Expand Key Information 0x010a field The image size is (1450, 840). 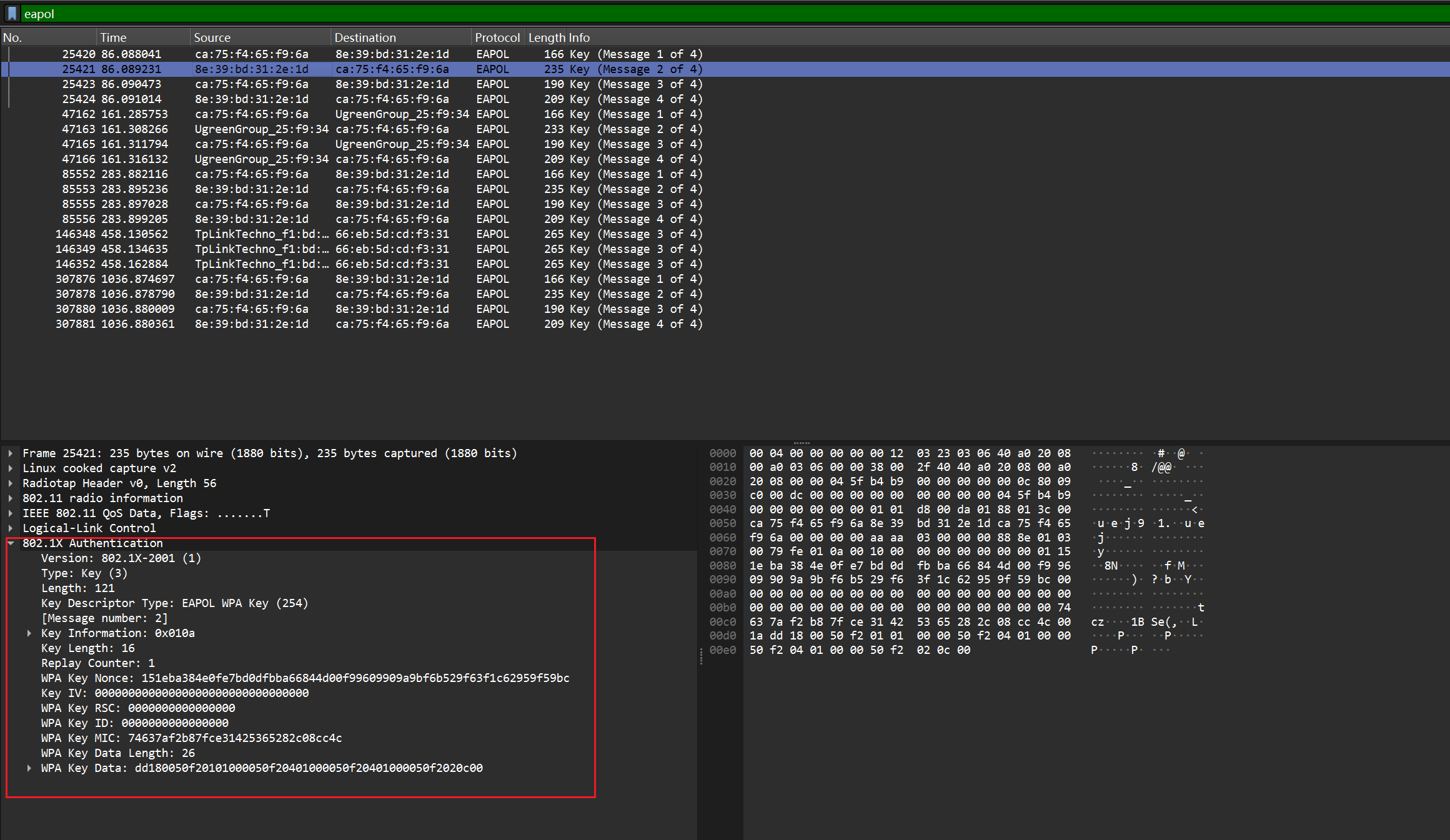[x=29, y=633]
